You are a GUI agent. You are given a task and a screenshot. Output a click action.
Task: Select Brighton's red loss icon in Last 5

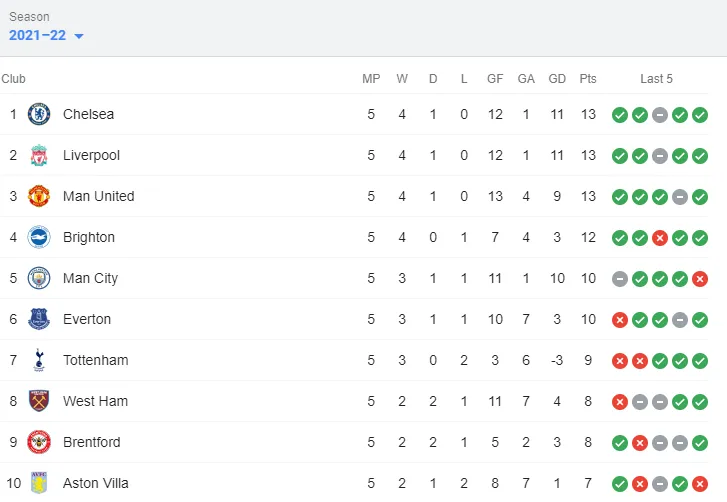(660, 238)
